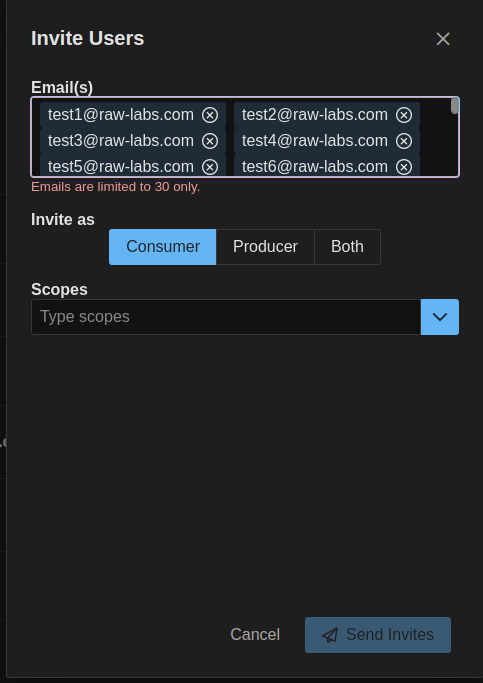This screenshot has width=483, height=683.
Task: Cancel the invite dialog
Action: pyautogui.click(x=255, y=635)
